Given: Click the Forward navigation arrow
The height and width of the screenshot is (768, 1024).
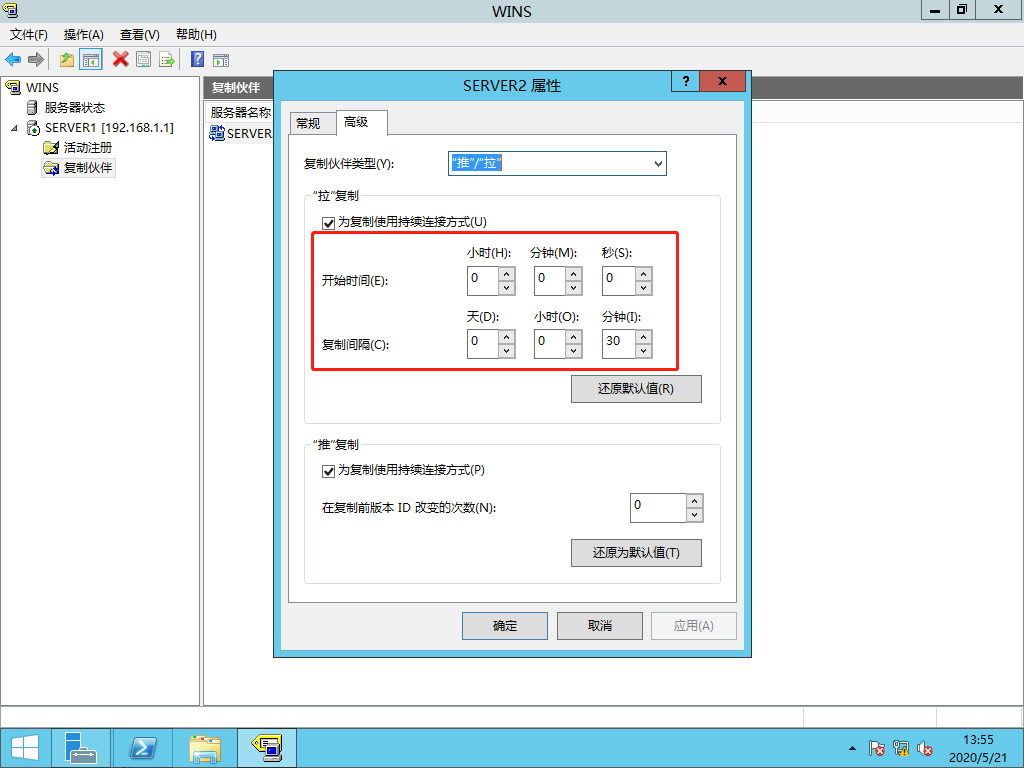Looking at the screenshot, I should click(35, 59).
